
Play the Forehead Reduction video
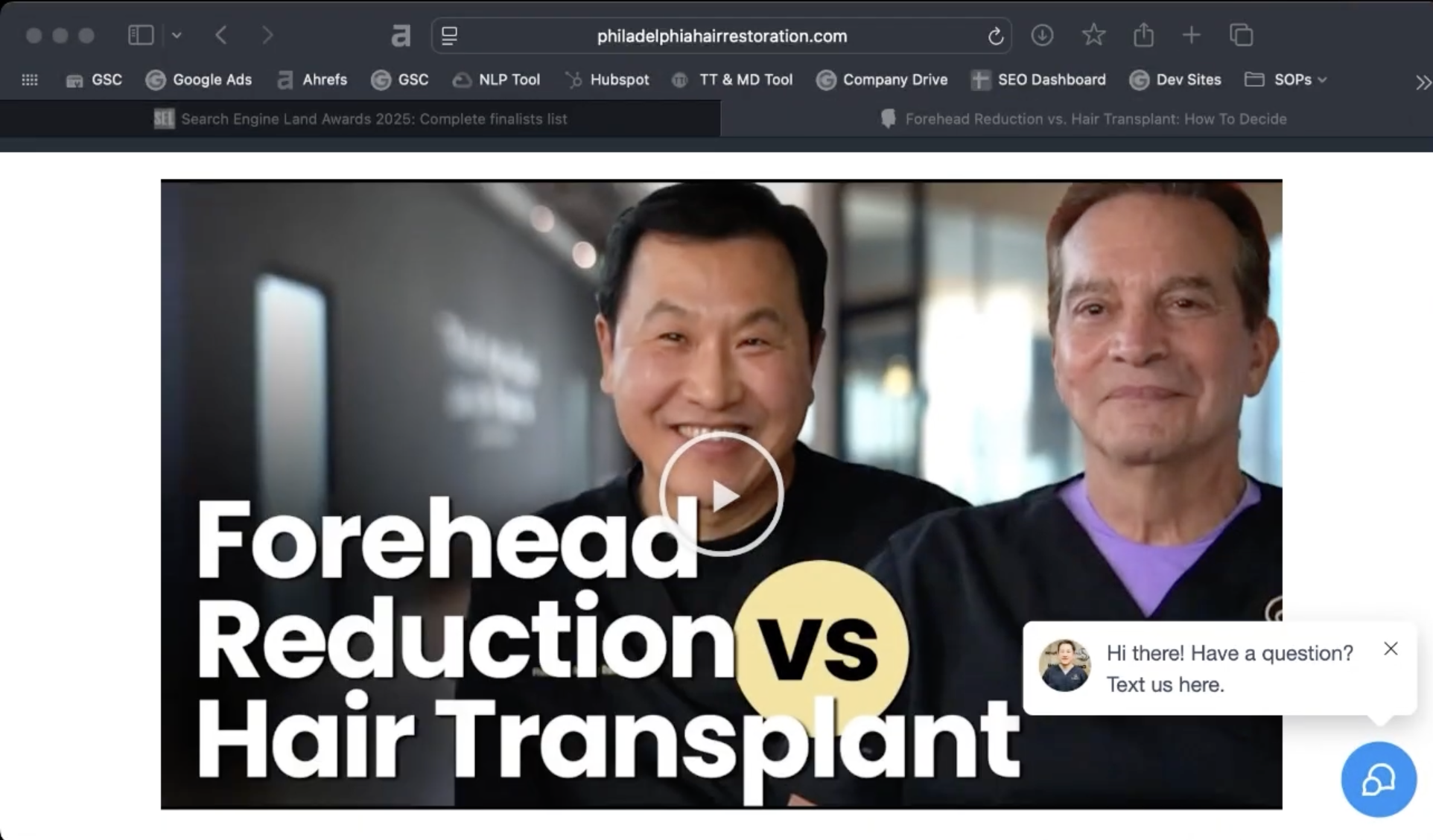tap(720, 494)
